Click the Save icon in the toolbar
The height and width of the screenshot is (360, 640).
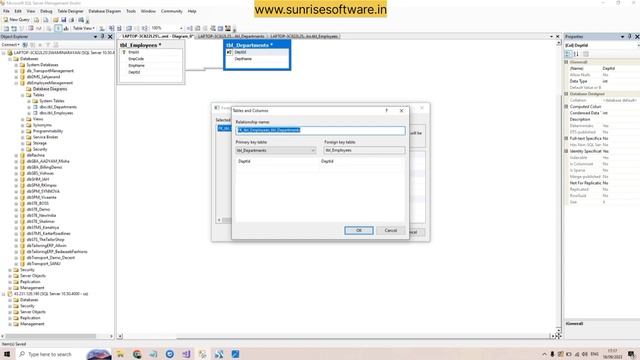63,20
